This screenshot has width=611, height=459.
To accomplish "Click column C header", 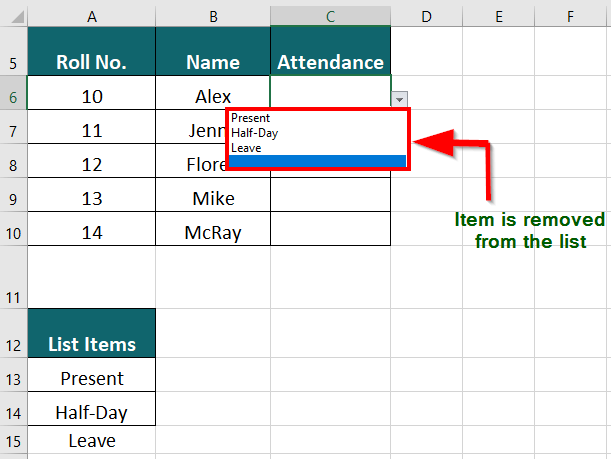I will (x=330, y=15).
